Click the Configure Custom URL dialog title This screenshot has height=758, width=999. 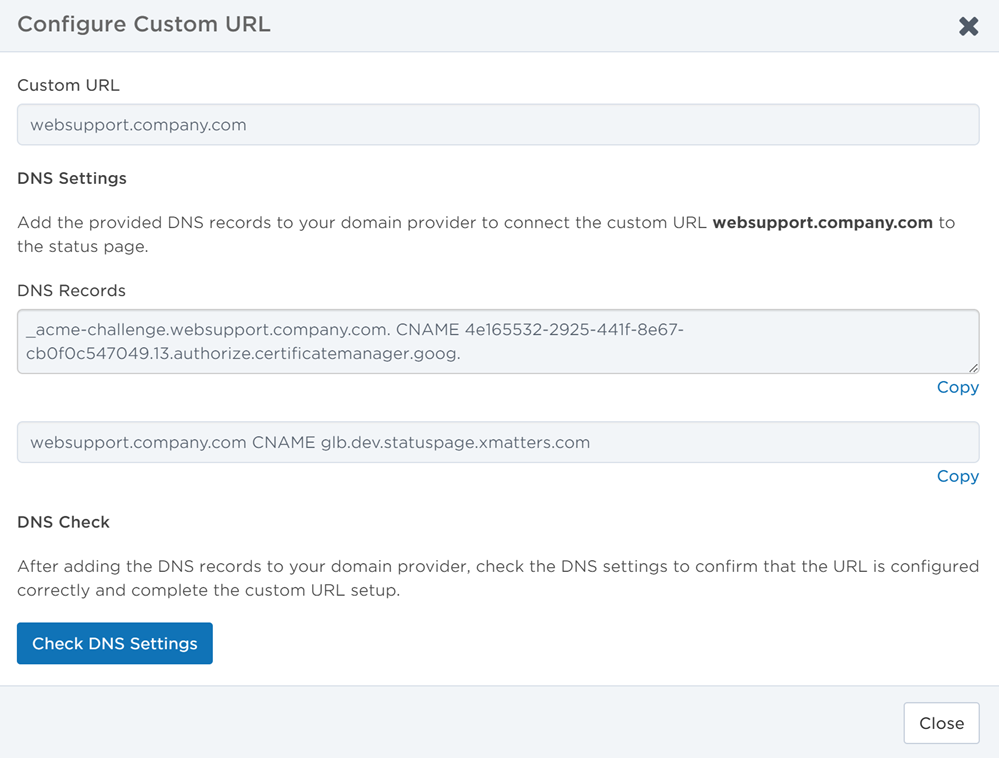(144, 25)
